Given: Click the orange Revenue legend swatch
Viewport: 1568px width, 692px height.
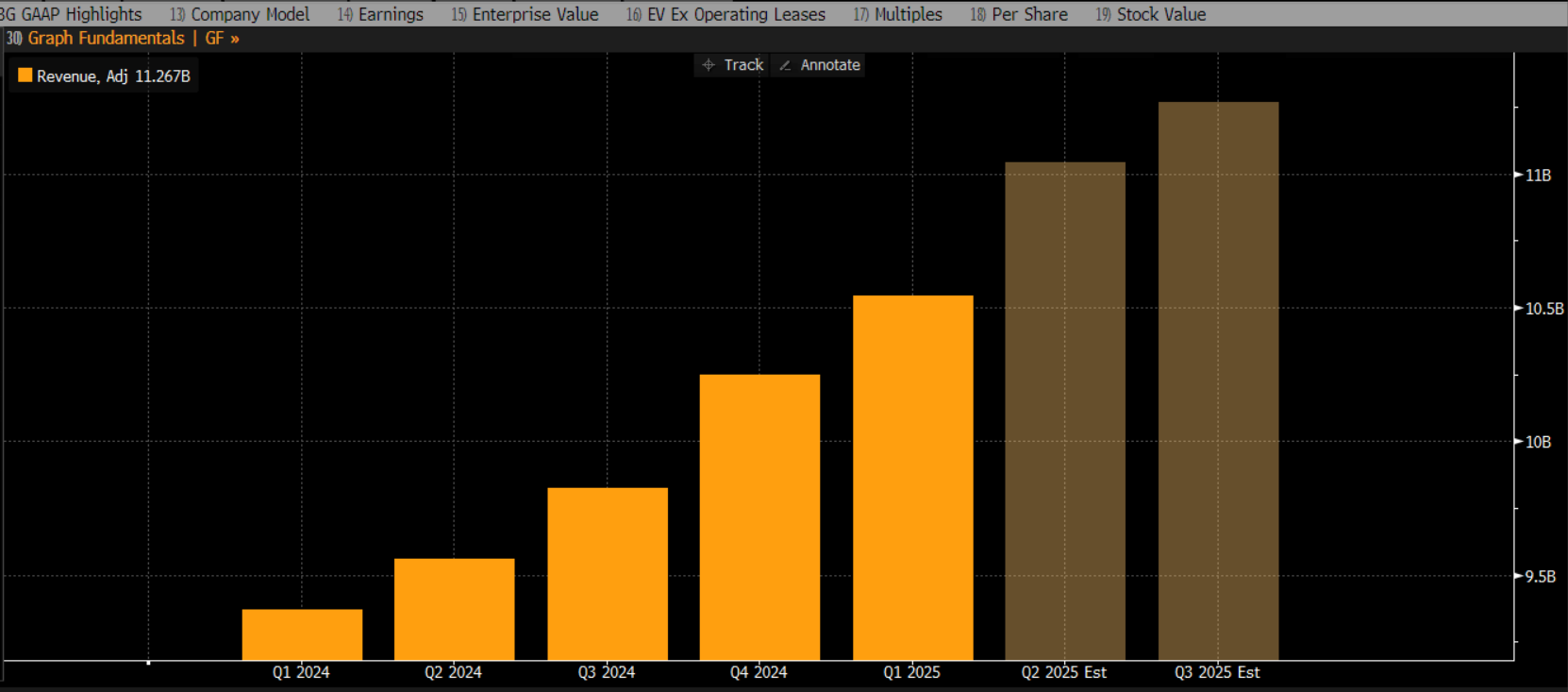Looking at the screenshot, I should coord(25,76).
